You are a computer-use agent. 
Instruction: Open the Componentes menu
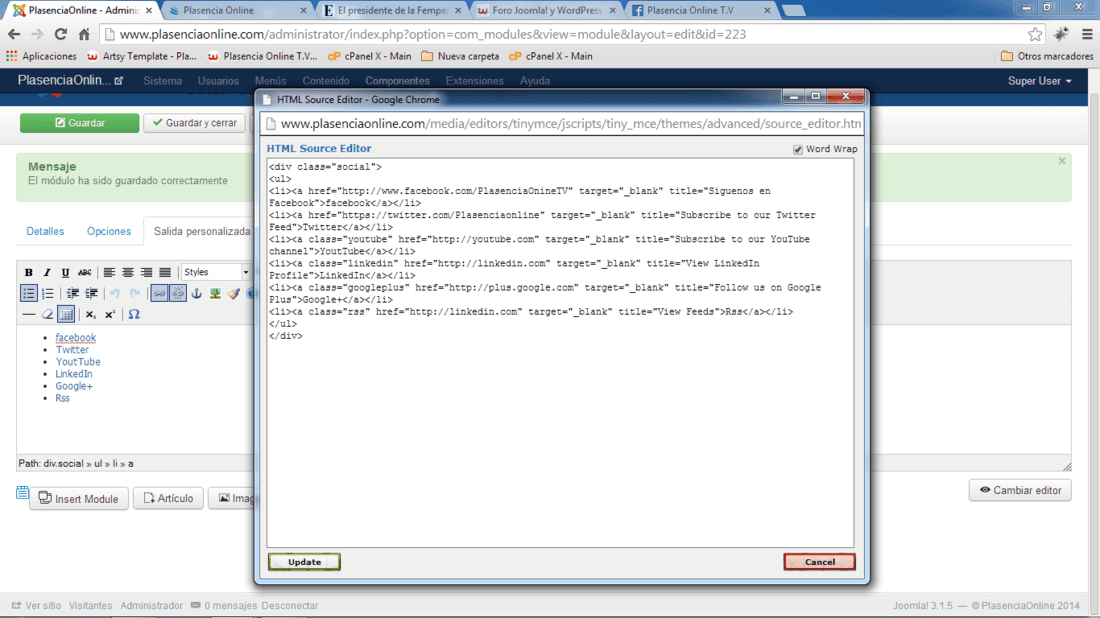397,81
